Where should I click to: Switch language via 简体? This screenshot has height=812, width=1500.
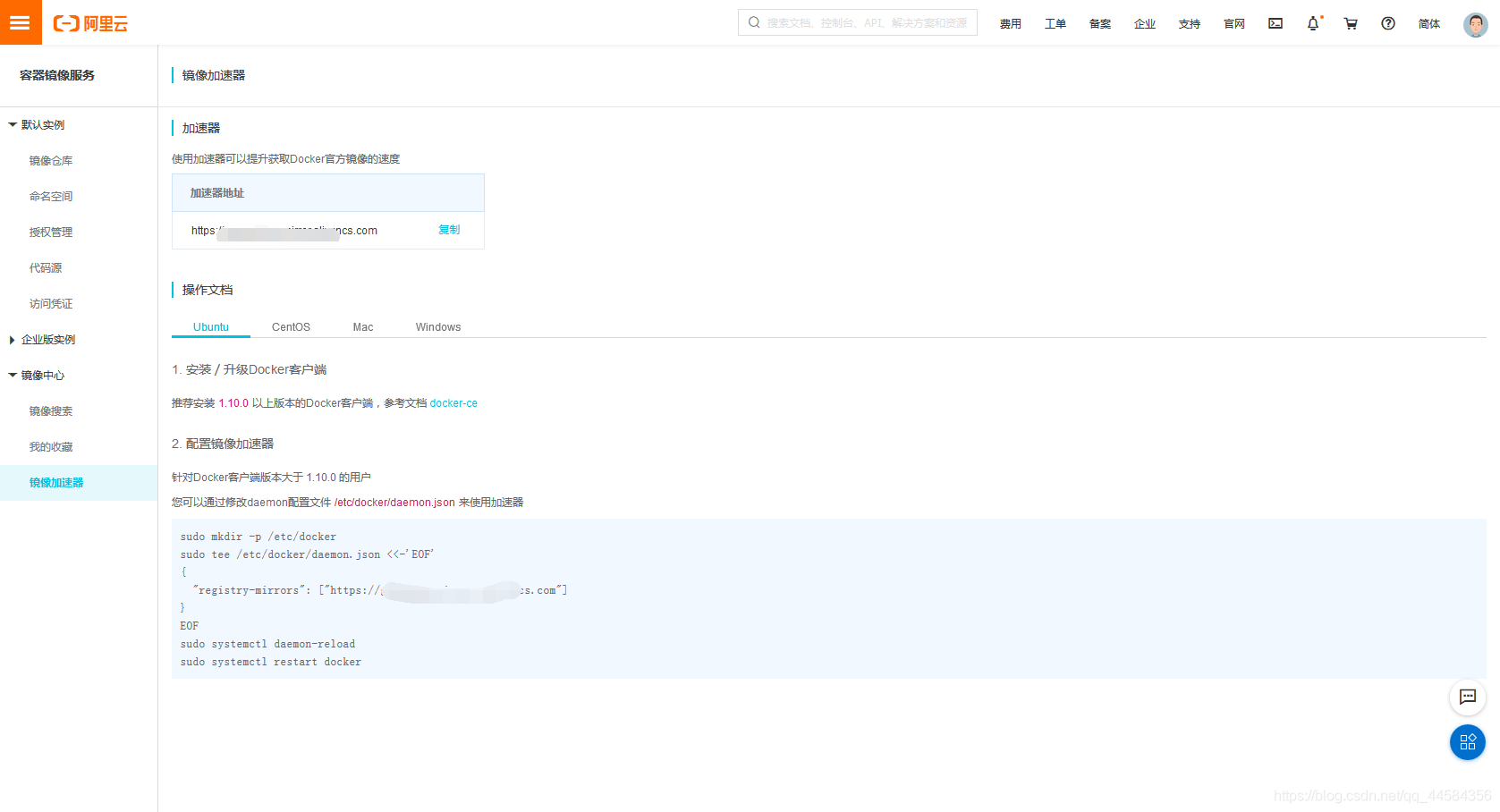pyautogui.click(x=1429, y=24)
